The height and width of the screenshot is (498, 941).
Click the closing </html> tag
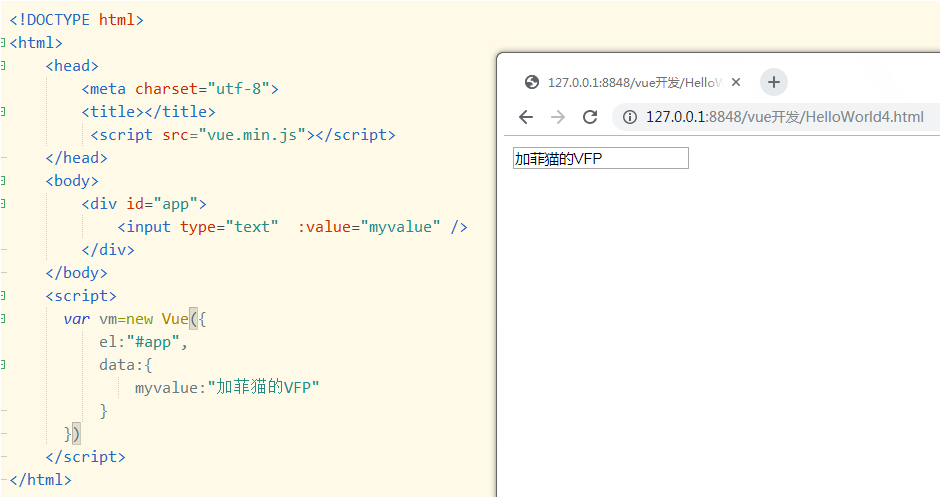pyautogui.click(x=40, y=480)
